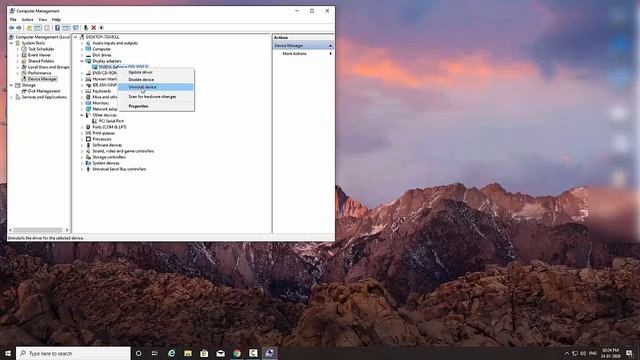
Task: Select Event Viewer in the left tree
Action: (39, 55)
